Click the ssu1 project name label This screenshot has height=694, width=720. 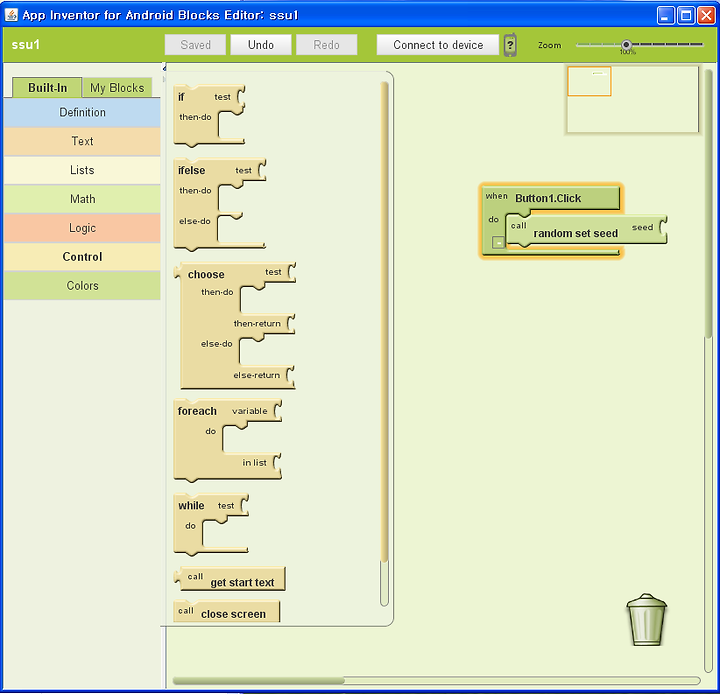pos(26,45)
